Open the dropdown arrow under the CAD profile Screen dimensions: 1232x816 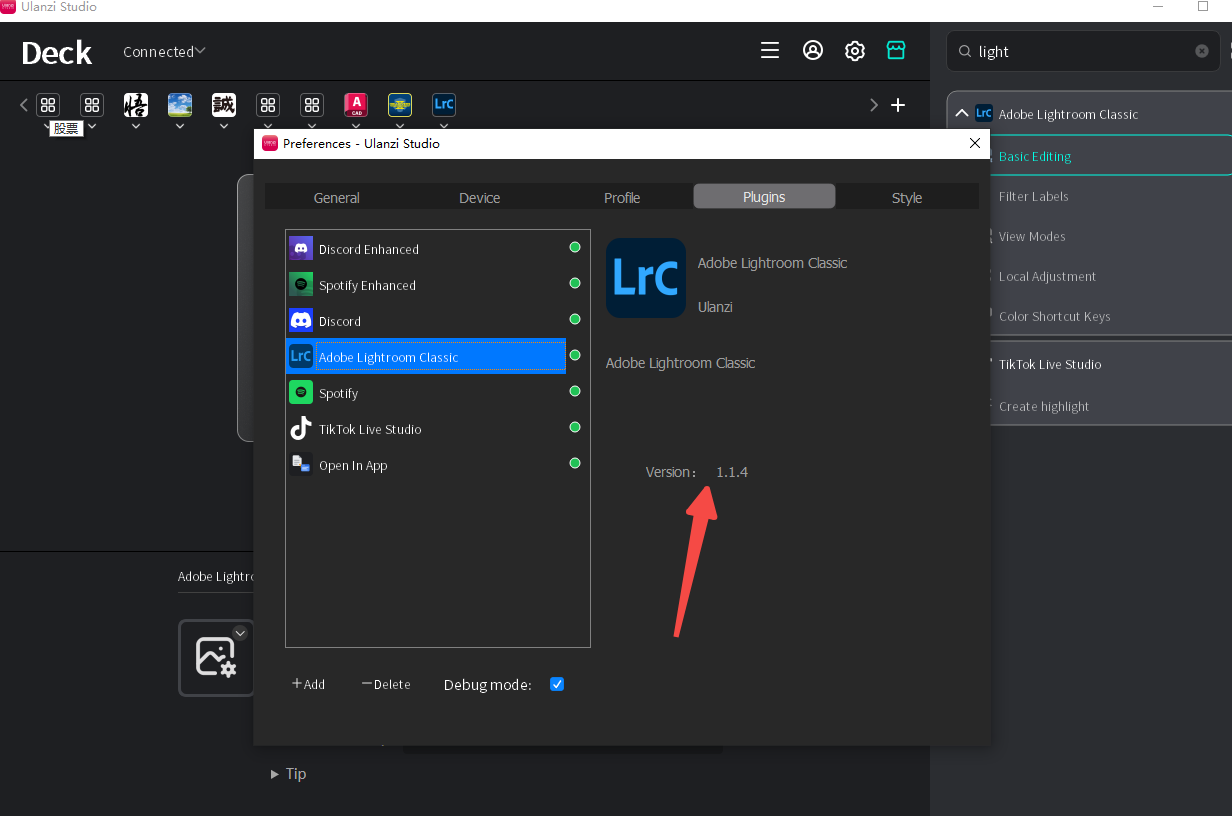point(356,126)
